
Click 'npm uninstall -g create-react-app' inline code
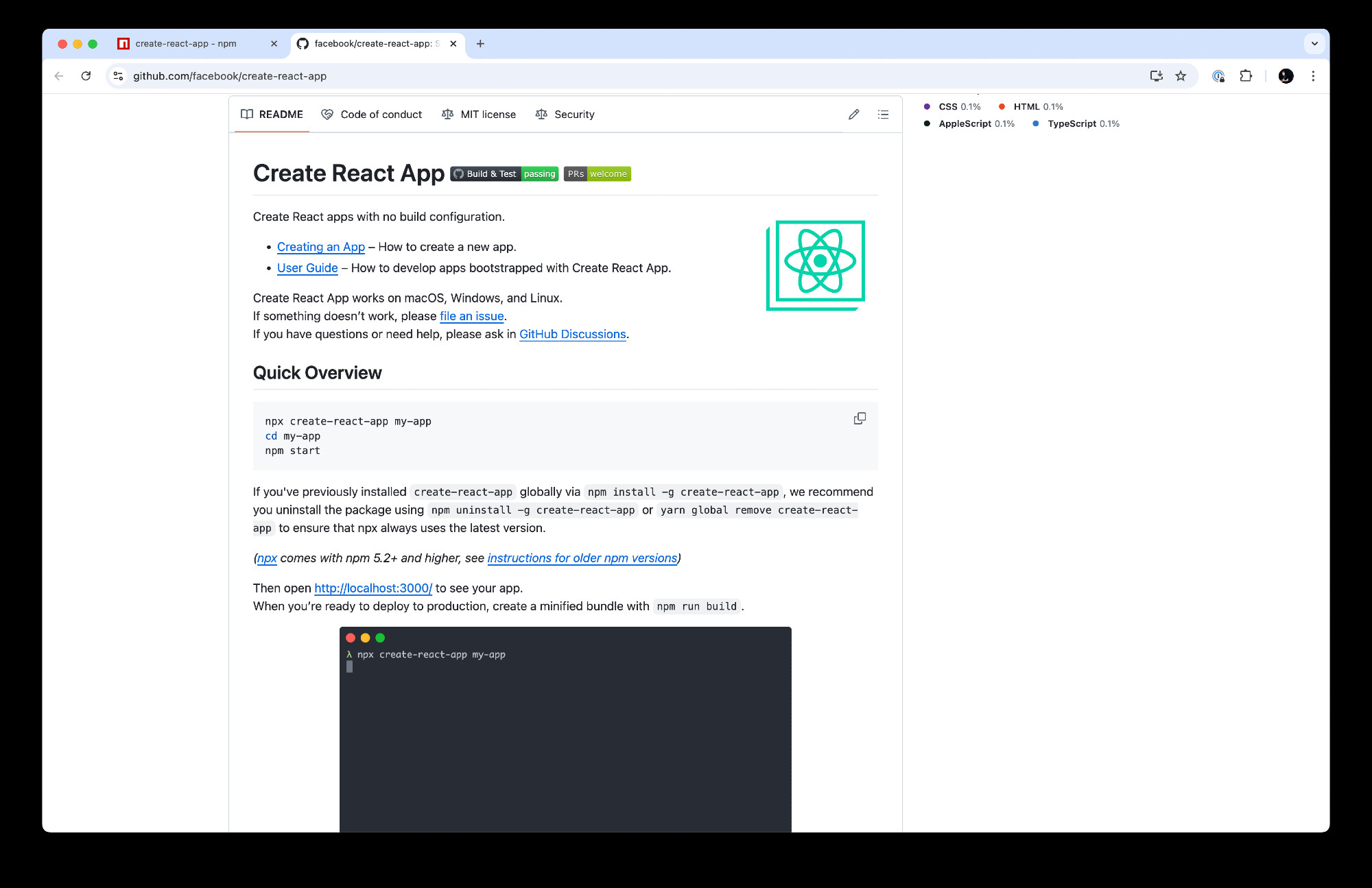[x=533, y=510]
